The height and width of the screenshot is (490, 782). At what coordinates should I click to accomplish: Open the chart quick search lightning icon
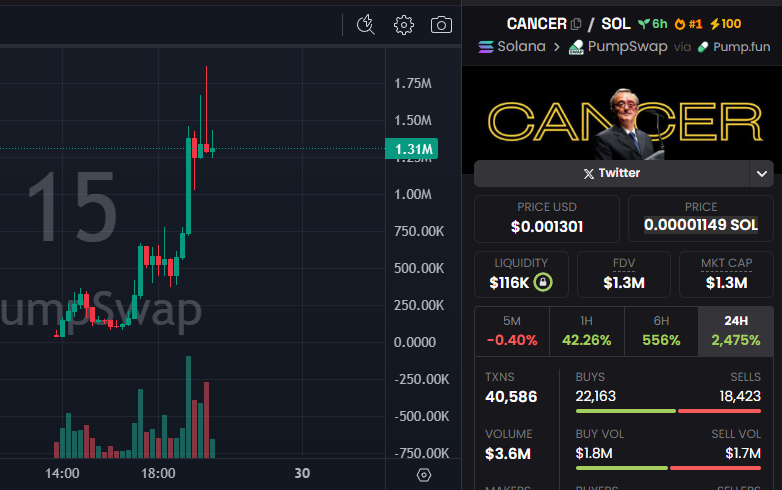pyautogui.click(x=366, y=24)
